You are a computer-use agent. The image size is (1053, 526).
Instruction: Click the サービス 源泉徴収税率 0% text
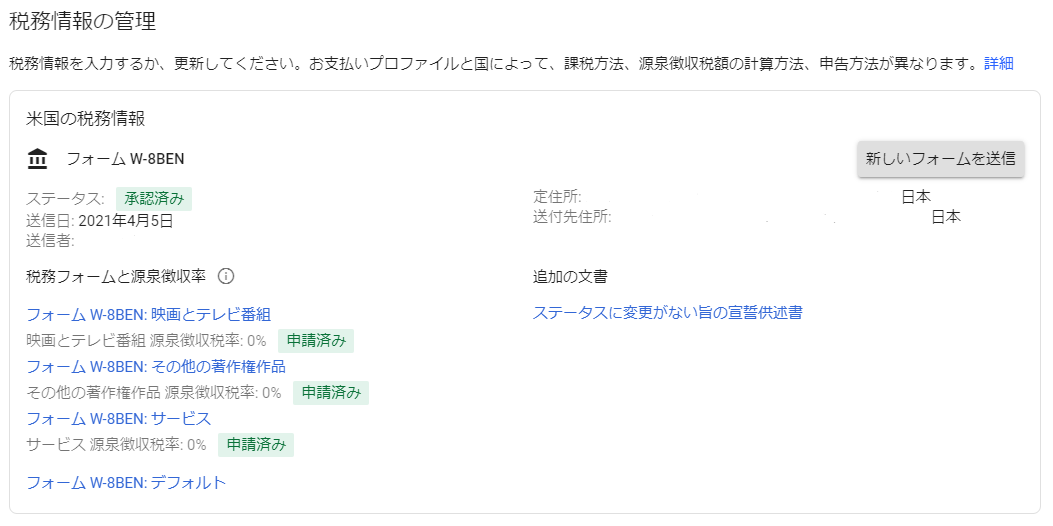click(x=116, y=444)
